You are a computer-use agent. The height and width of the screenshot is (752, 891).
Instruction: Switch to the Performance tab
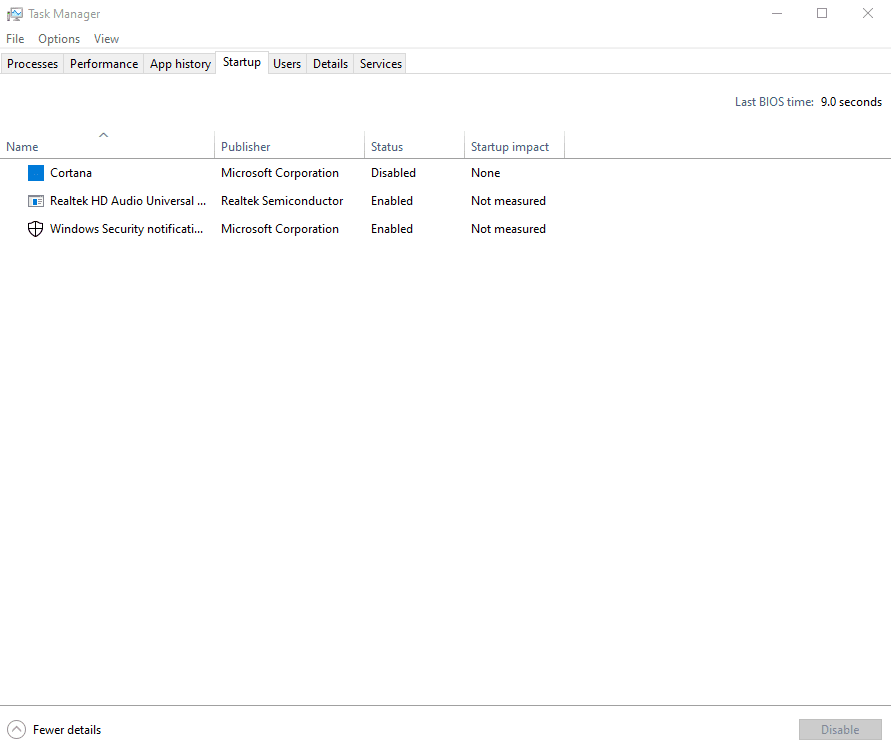click(104, 64)
